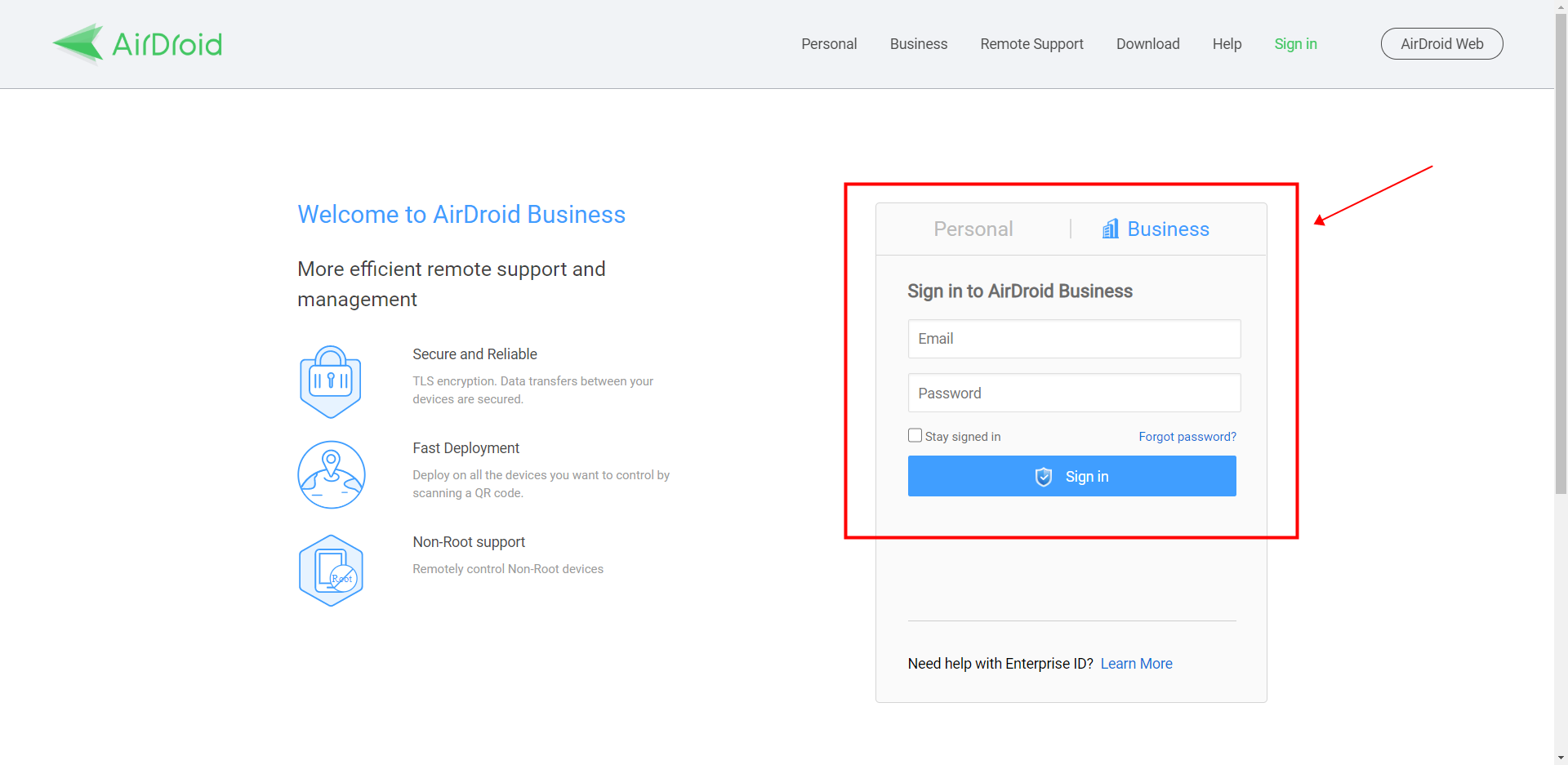The image size is (1568, 765).
Task: Click the shield icon on Sign in button
Action: pyautogui.click(x=1044, y=477)
